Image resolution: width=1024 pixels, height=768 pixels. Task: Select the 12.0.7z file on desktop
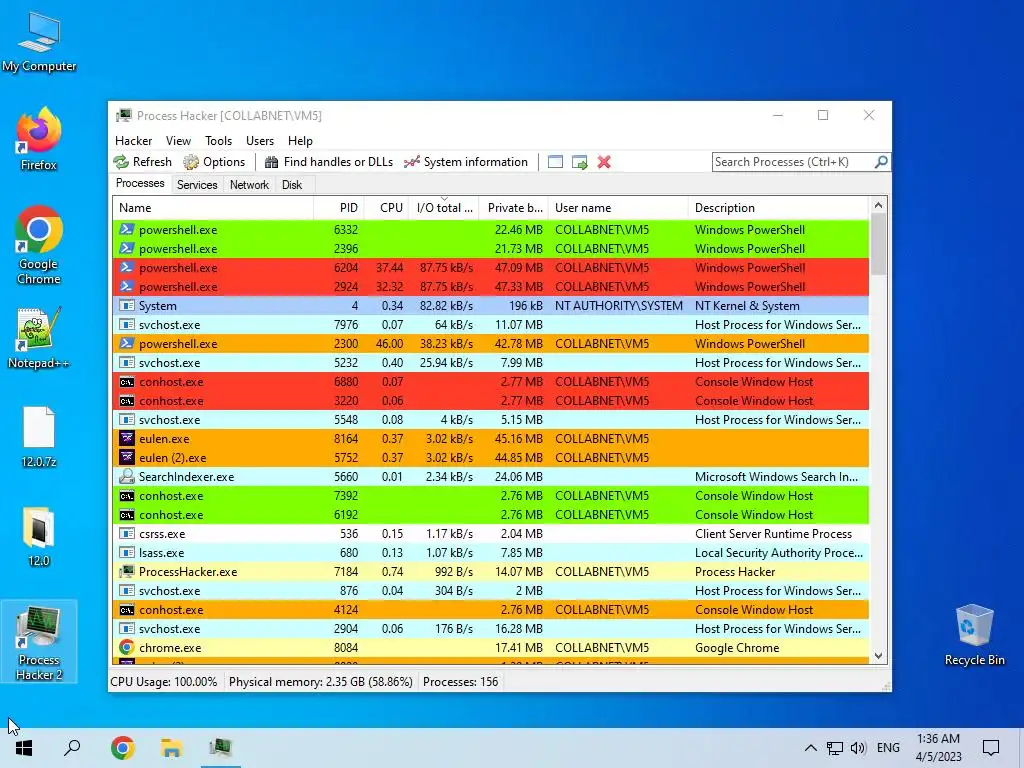tap(39, 437)
